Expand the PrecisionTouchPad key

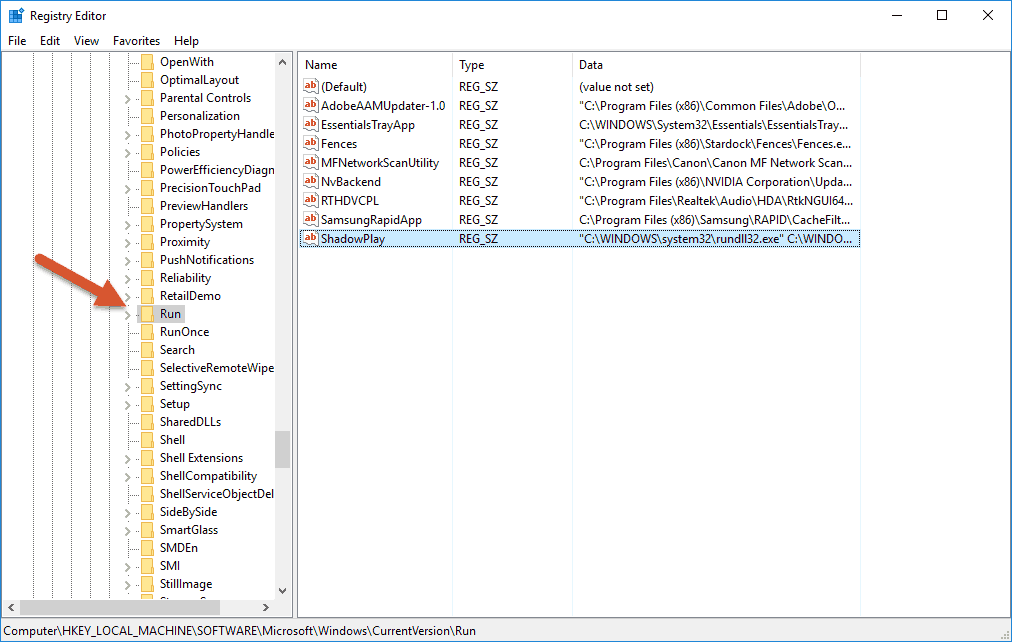(x=127, y=188)
